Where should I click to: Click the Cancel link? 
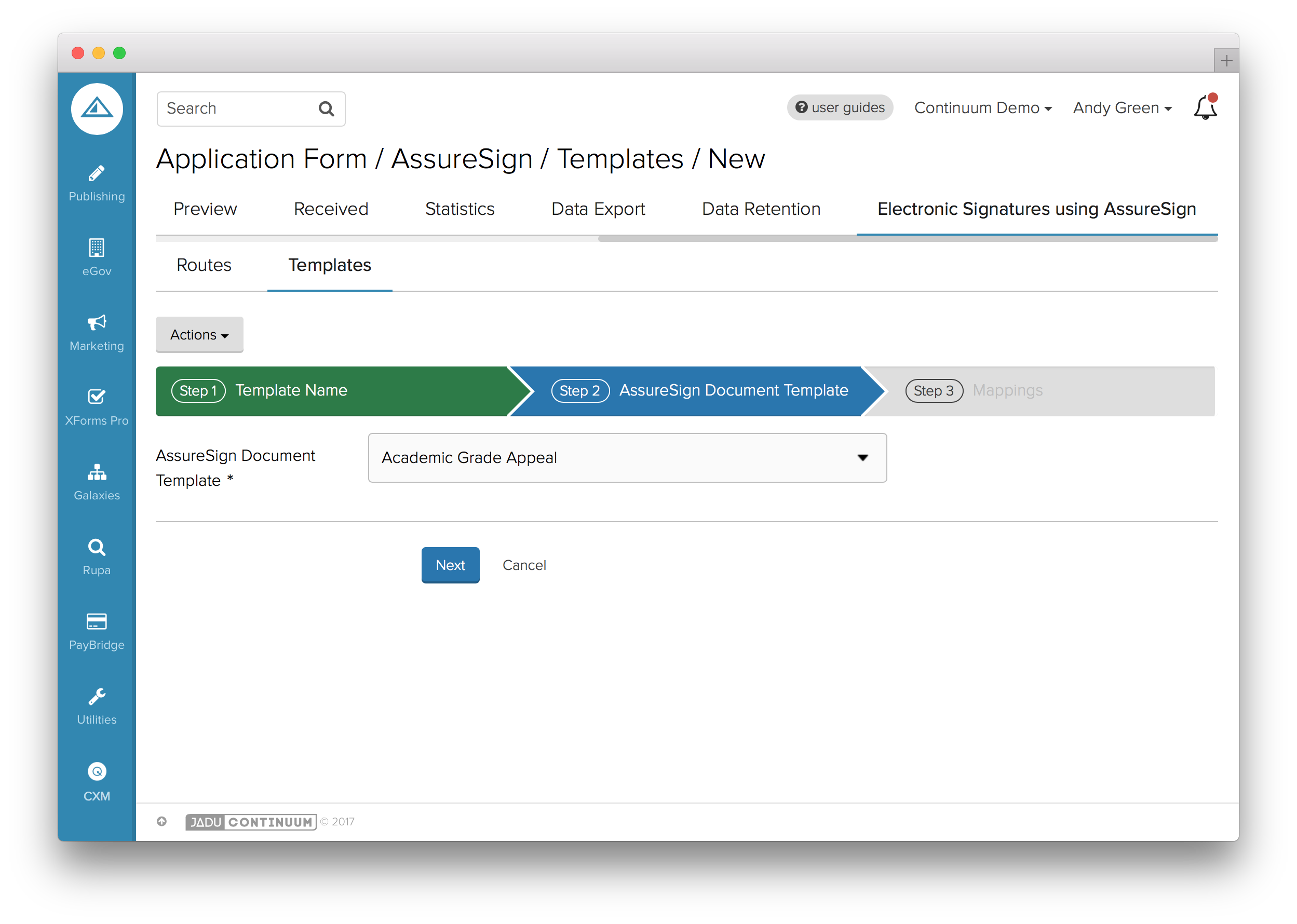point(523,565)
